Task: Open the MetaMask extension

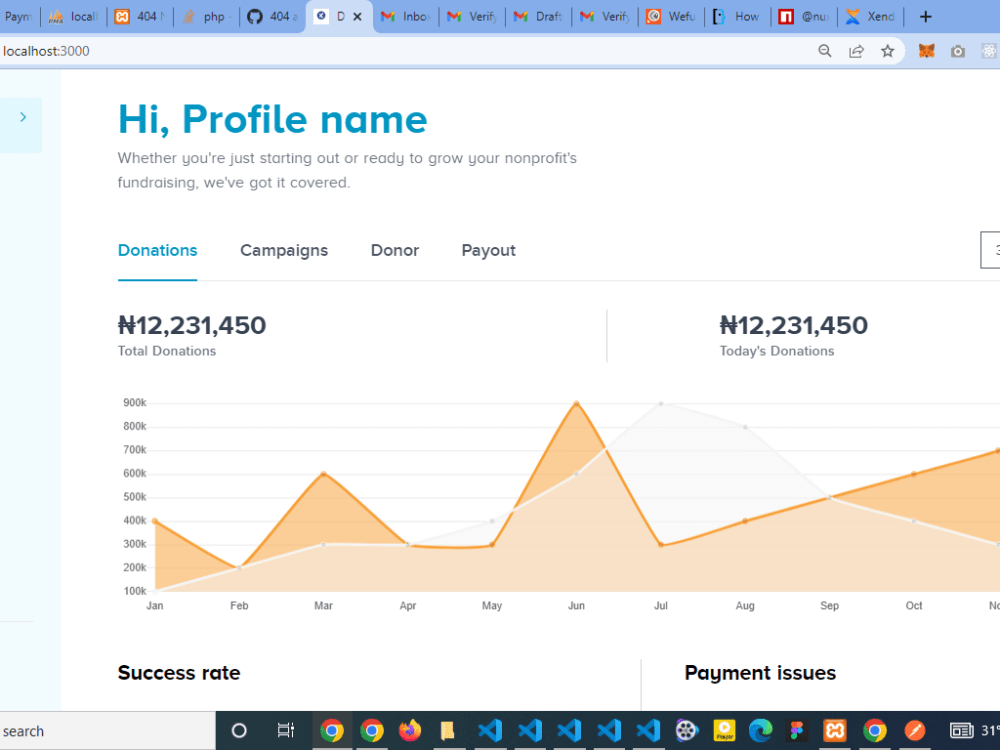Action: click(x=925, y=50)
